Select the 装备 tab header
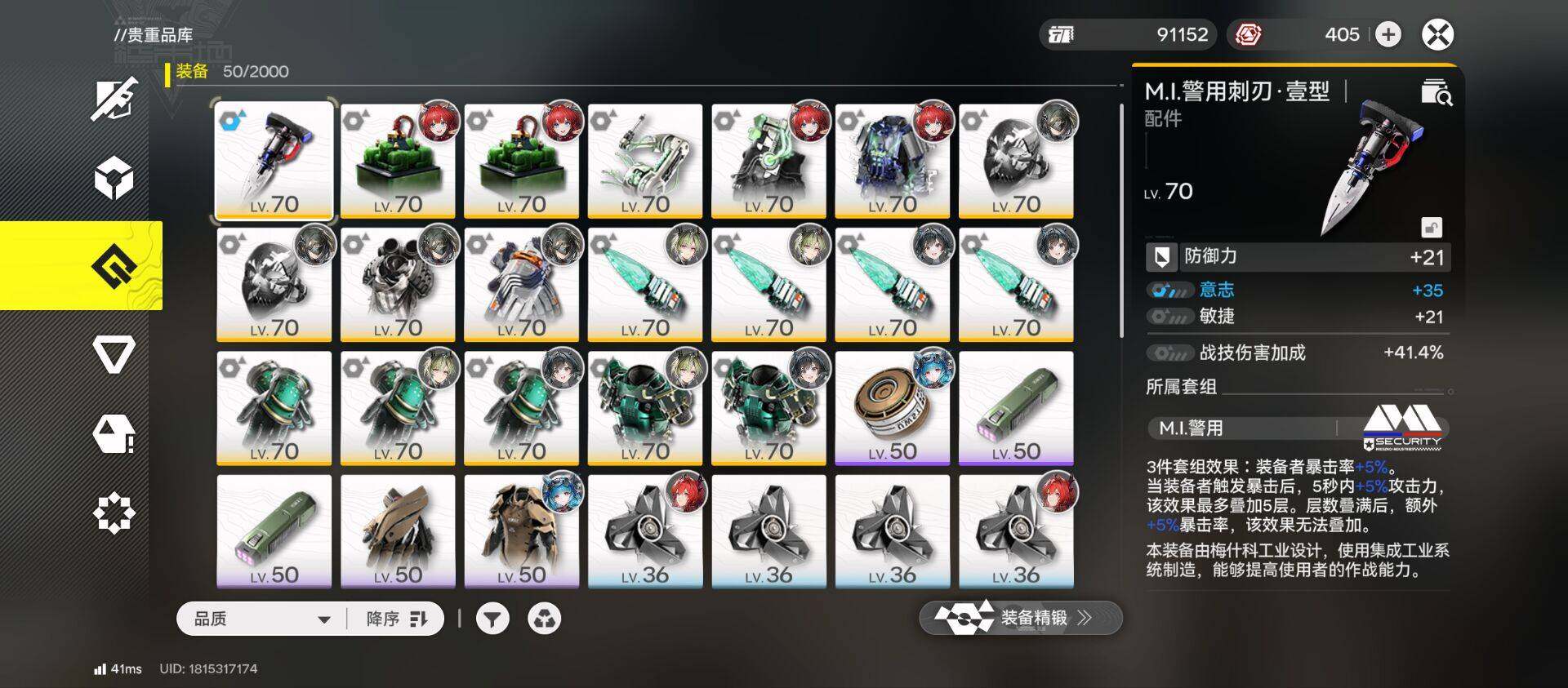 click(x=192, y=72)
